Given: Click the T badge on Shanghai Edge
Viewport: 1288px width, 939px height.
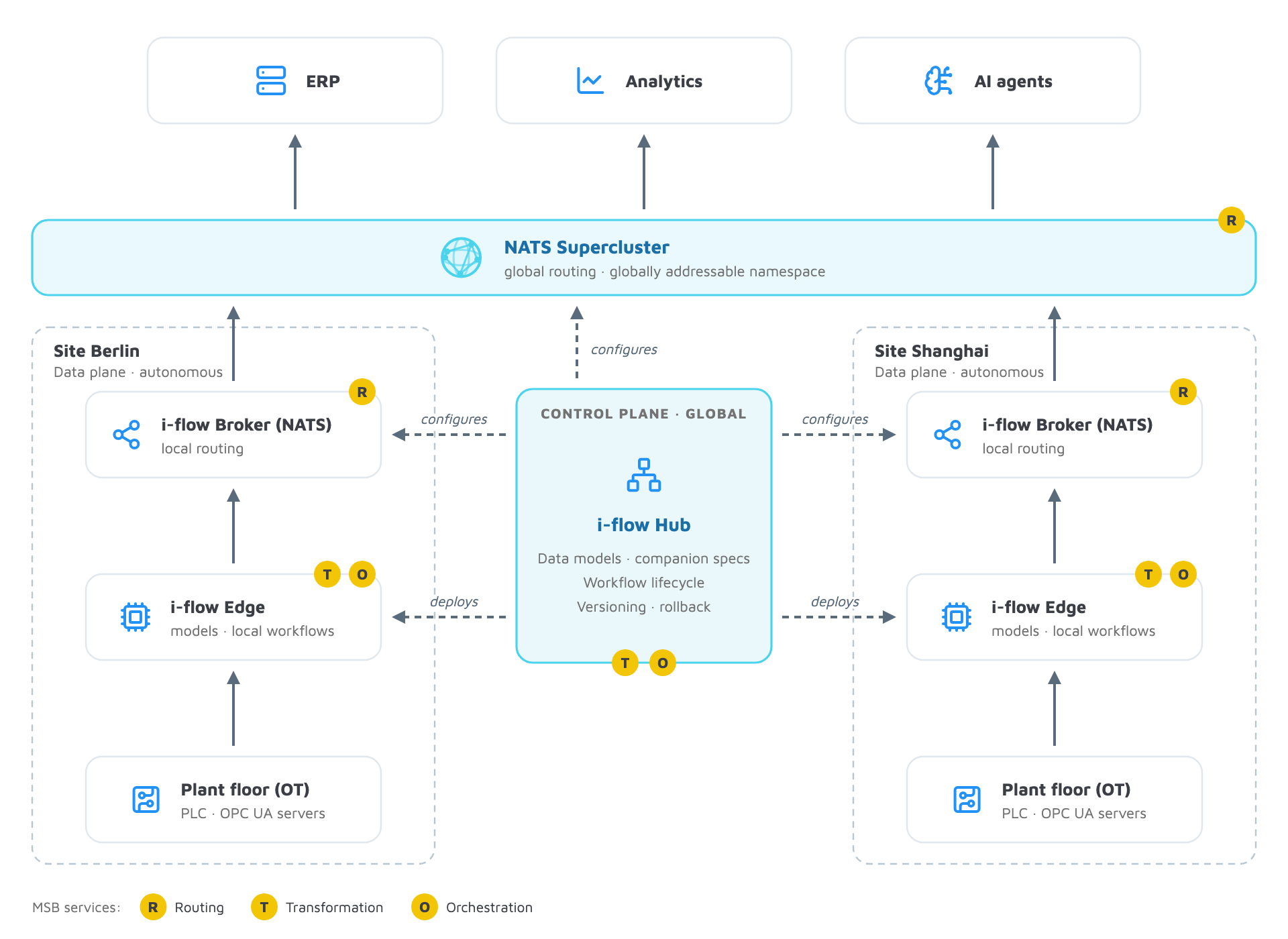Looking at the screenshot, I should coord(1148,574).
